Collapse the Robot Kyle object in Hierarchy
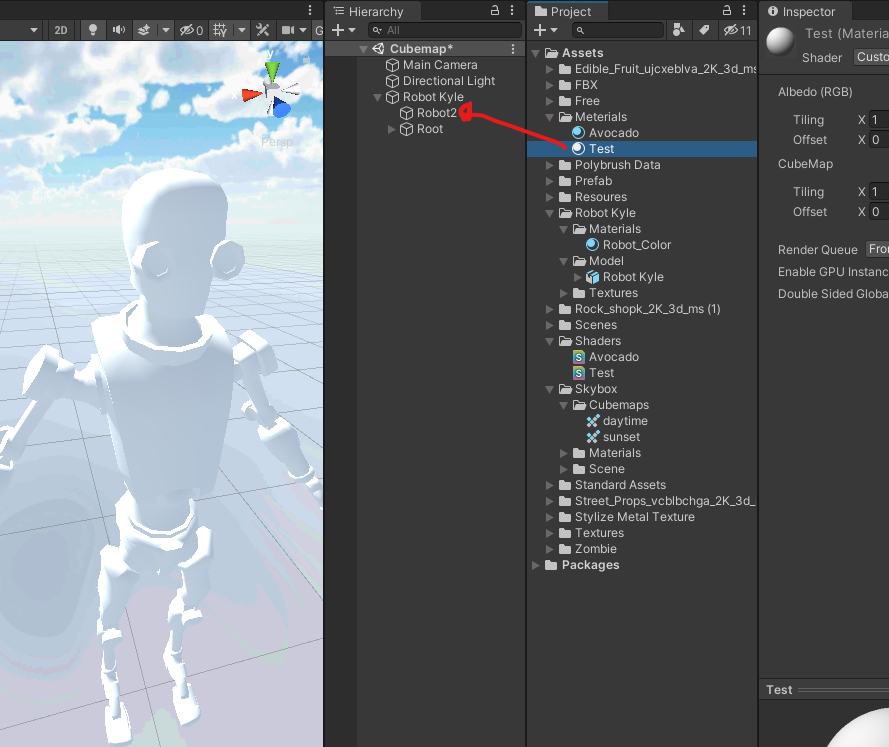This screenshot has height=747, width=889. click(x=378, y=97)
